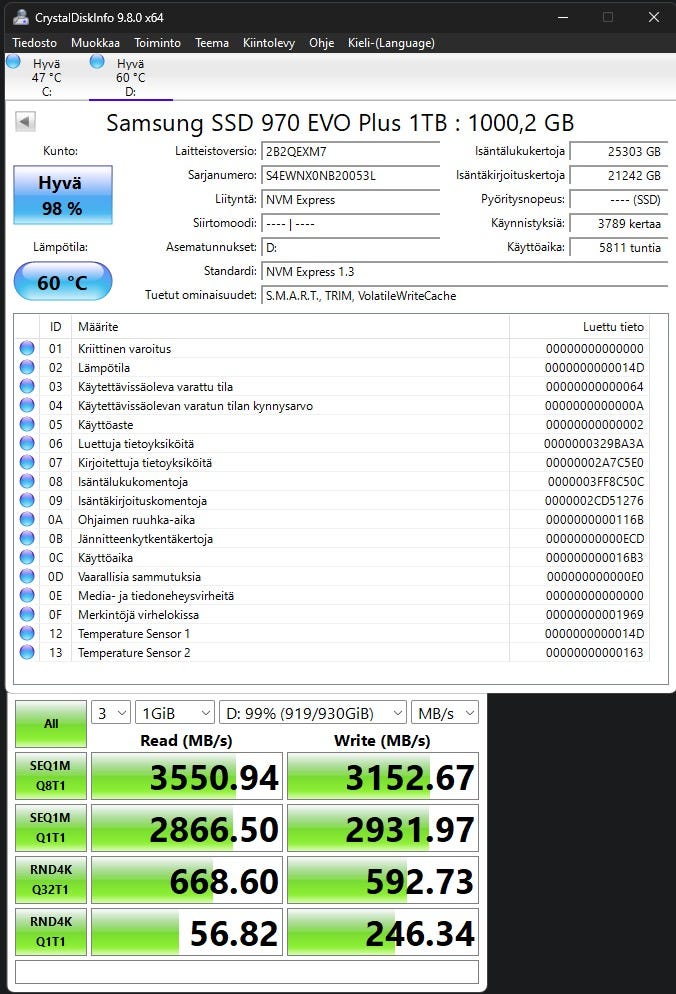The image size is (676, 994).
Task: Run the SEQ1M Q8T1 benchmark
Action: 51,775
